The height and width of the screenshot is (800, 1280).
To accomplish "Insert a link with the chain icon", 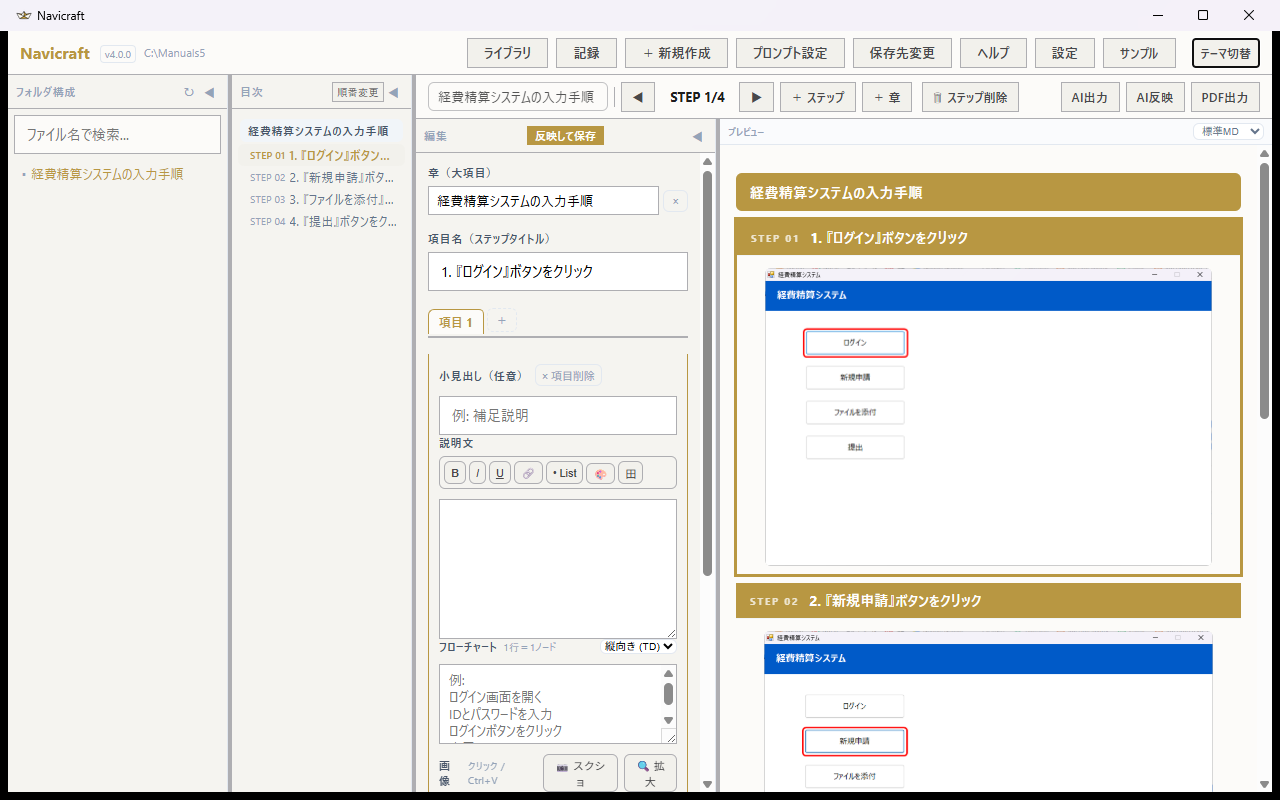I will pyautogui.click(x=528, y=473).
